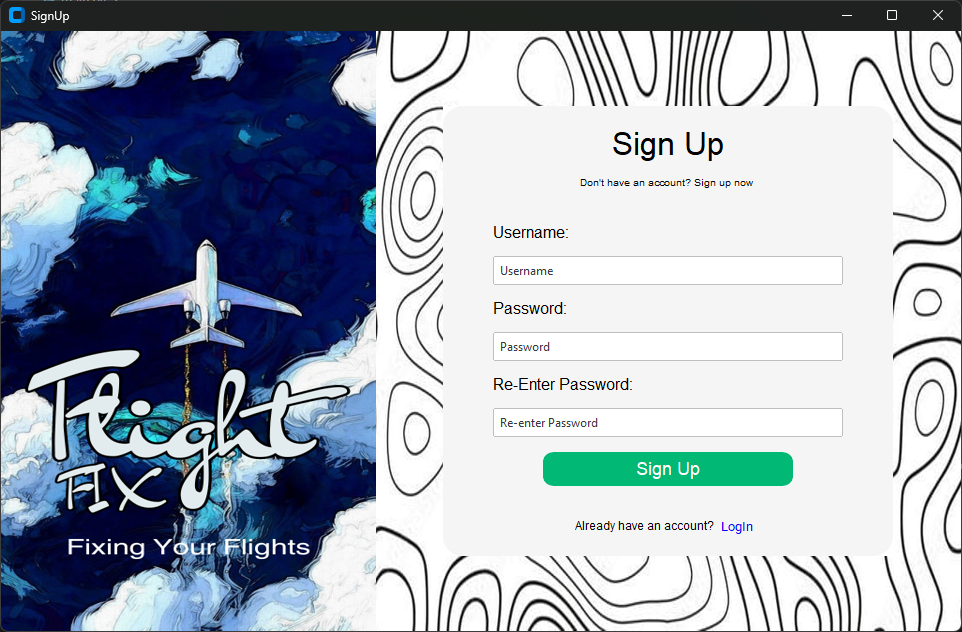Screen dimensions: 962x632
Task: Maximize the SignUp window
Action: click(892, 15)
